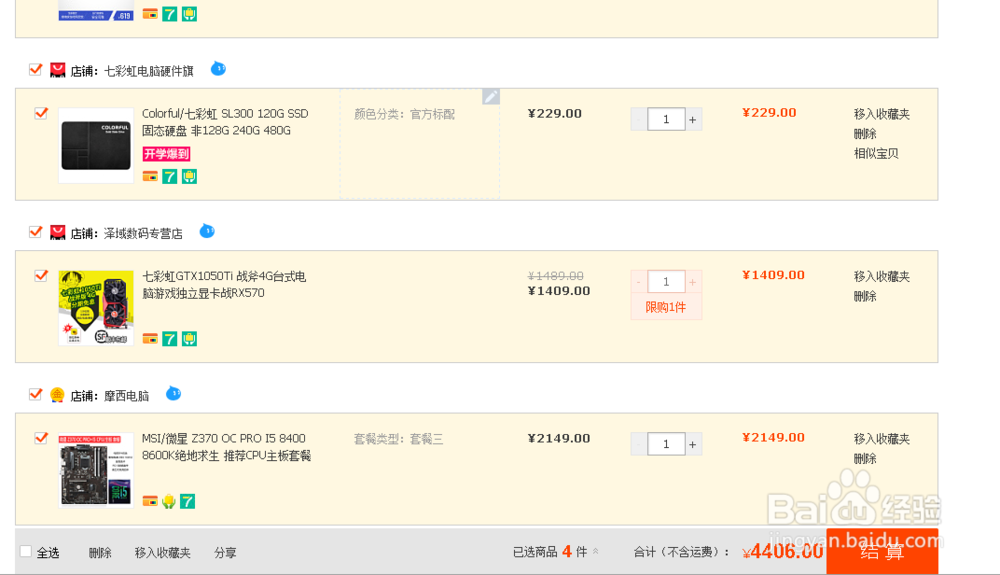Click the yellow flower icon under MSI Z370 item
1000x575 pixels.
tap(168, 502)
